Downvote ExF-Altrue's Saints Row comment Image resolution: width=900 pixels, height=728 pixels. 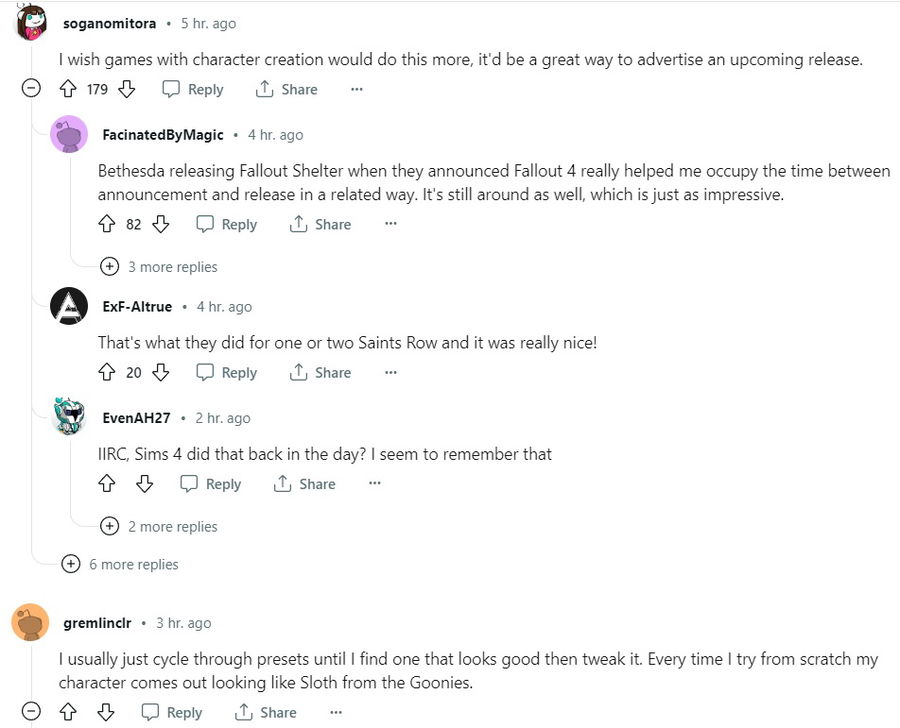pyautogui.click(x=160, y=372)
